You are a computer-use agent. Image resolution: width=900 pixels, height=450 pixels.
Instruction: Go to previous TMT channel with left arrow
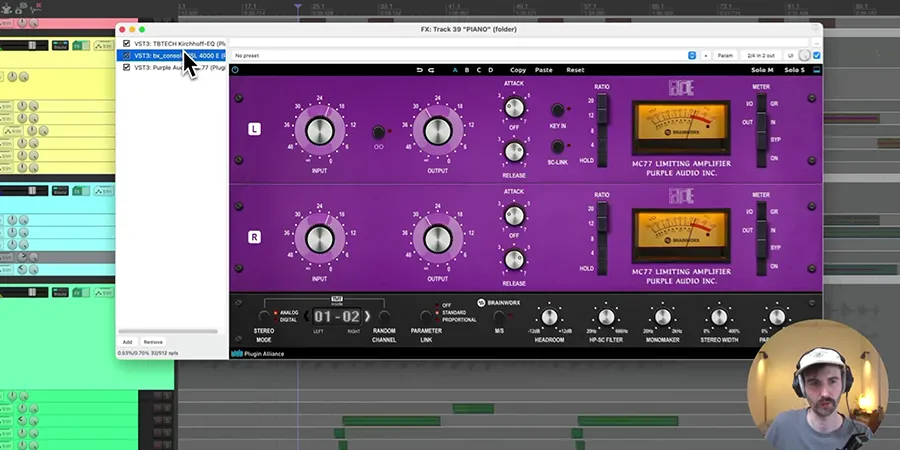click(307, 316)
